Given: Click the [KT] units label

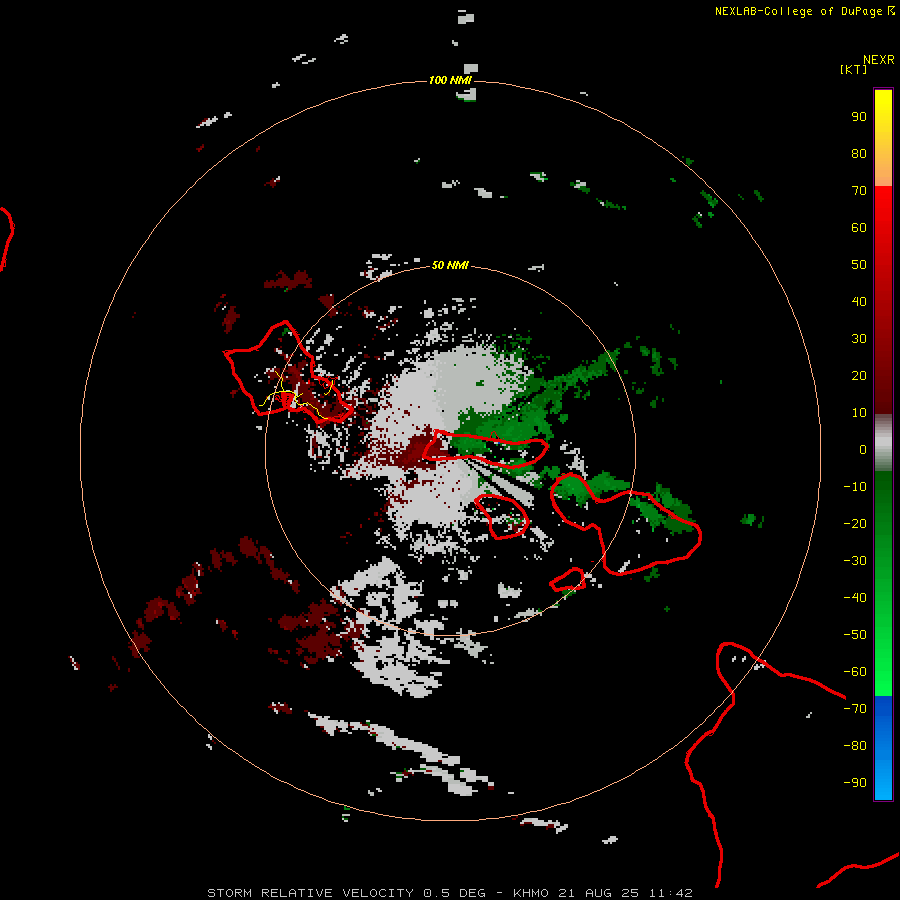Looking at the screenshot, I should click(x=854, y=69).
